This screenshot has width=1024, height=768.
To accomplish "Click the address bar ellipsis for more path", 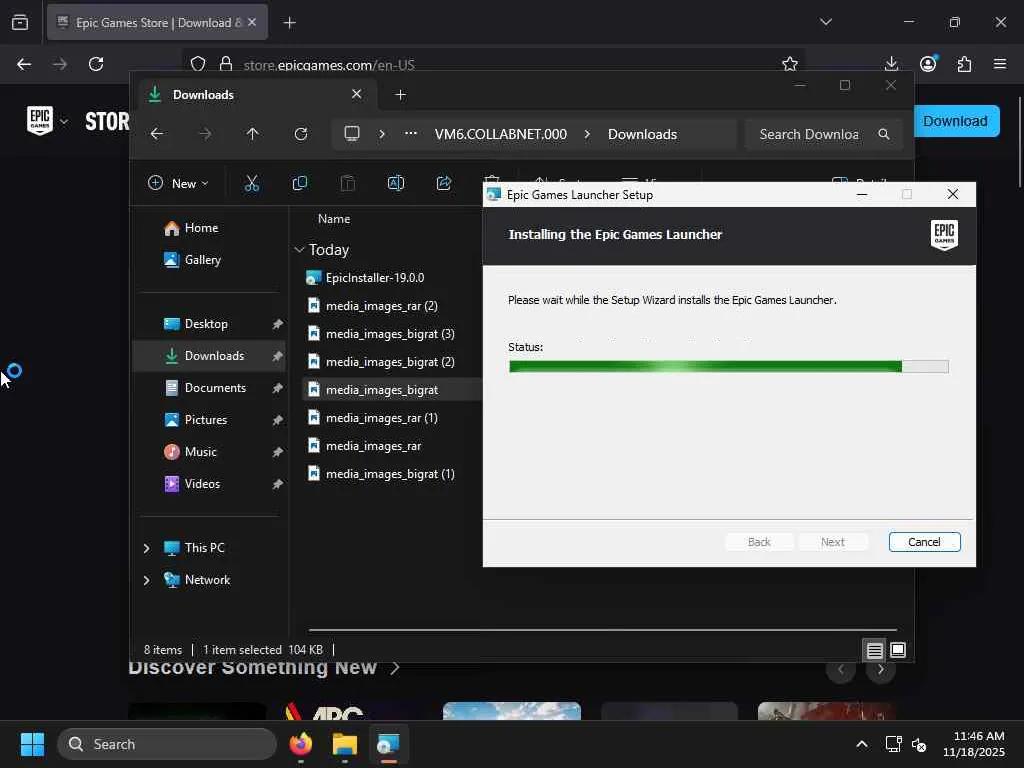I will click(411, 134).
